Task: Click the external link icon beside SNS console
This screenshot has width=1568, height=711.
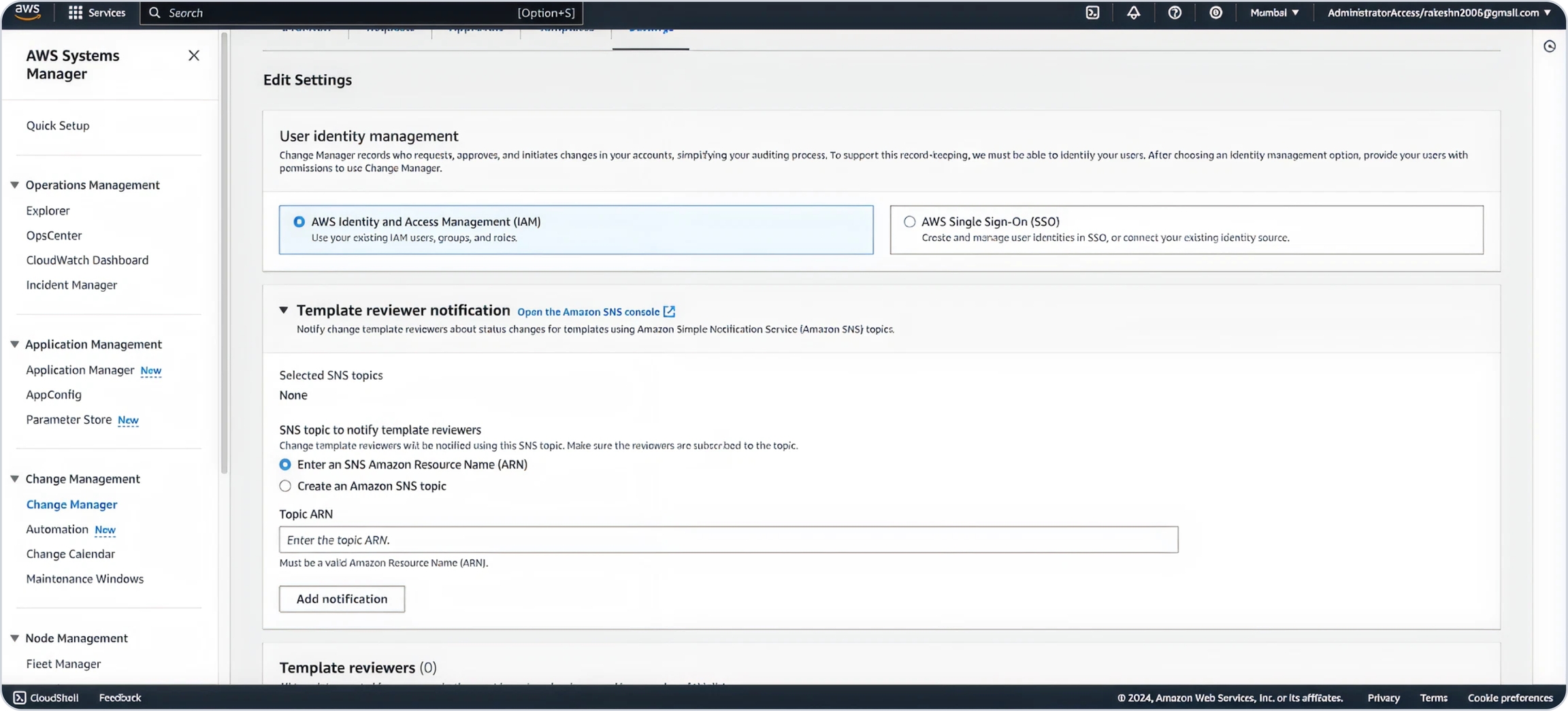Action: [x=669, y=312]
